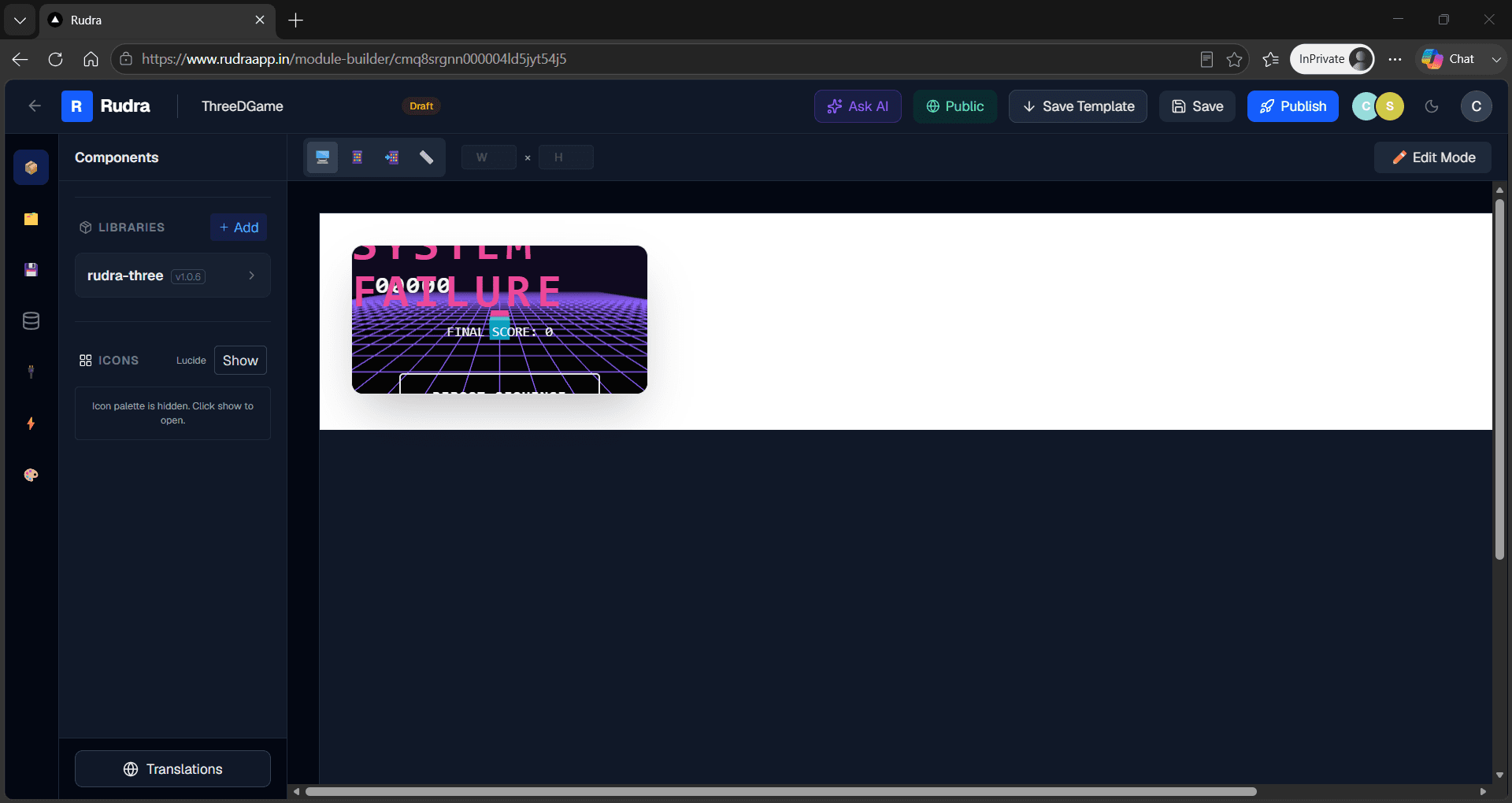This screenshot has height=803, width=1512.
Task: View site information lock icon
Action: [x=125, y=59]
